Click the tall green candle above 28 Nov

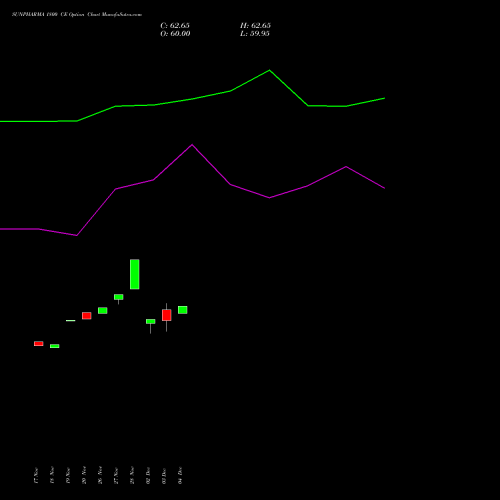[135, 274]
